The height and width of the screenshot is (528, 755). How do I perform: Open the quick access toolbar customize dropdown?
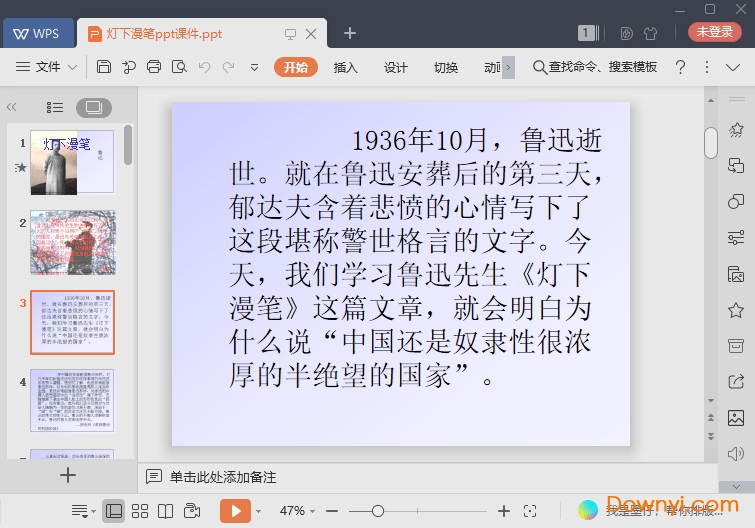point(254,67)
